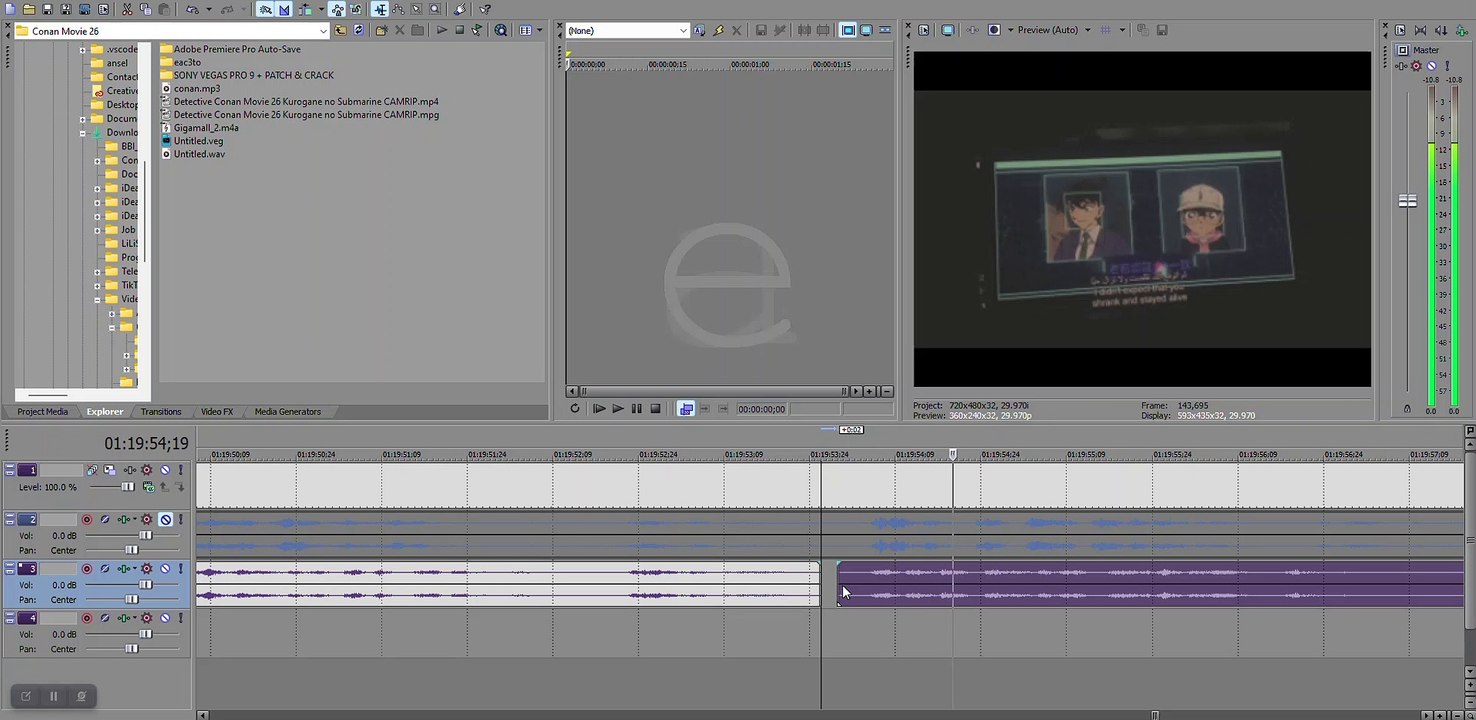Mute audio track 3
The width and height of the screenshot is (1476, 720).
(x=165, y=569)
